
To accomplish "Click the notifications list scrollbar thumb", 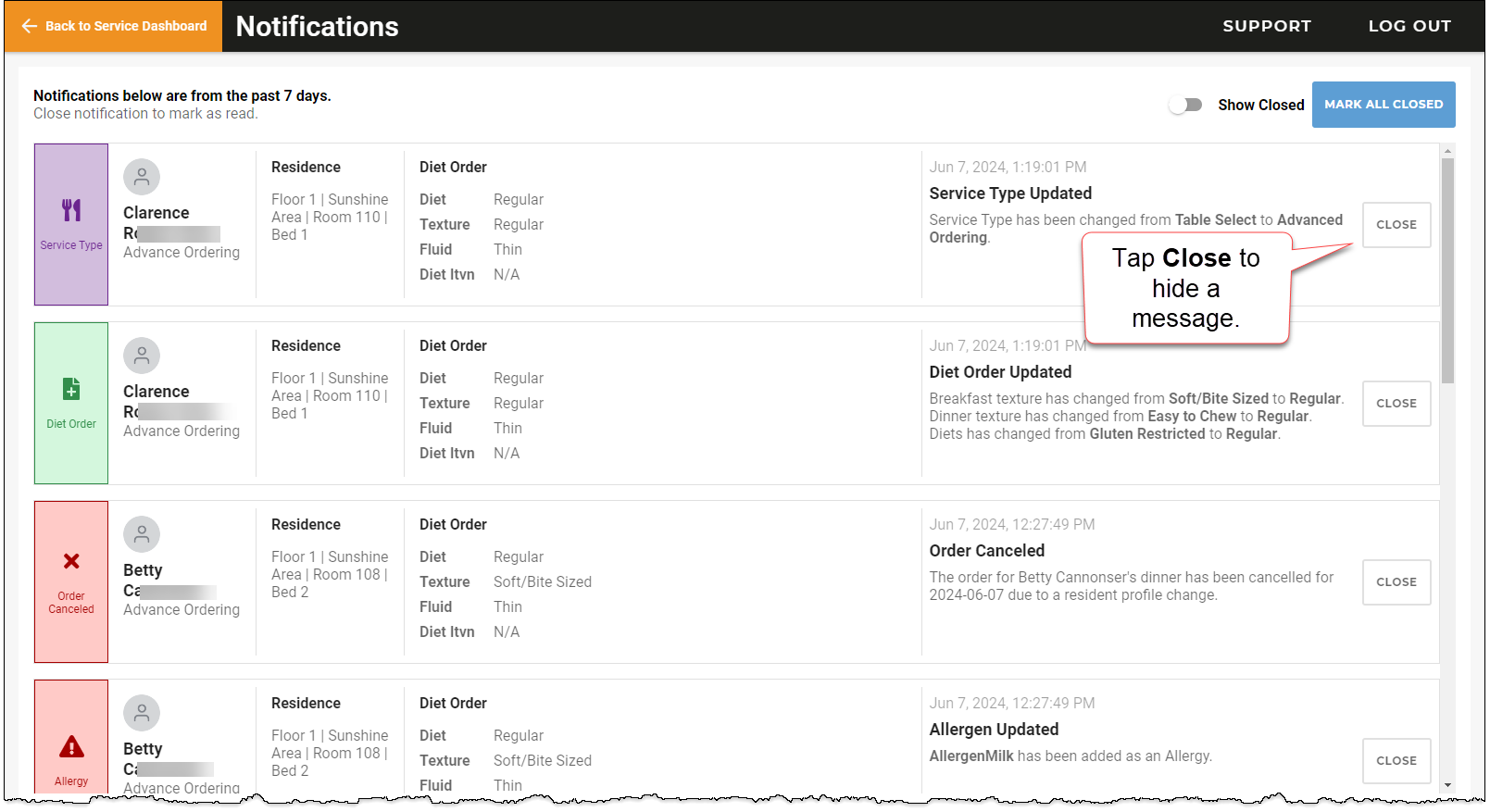I will pos(1447,270).
